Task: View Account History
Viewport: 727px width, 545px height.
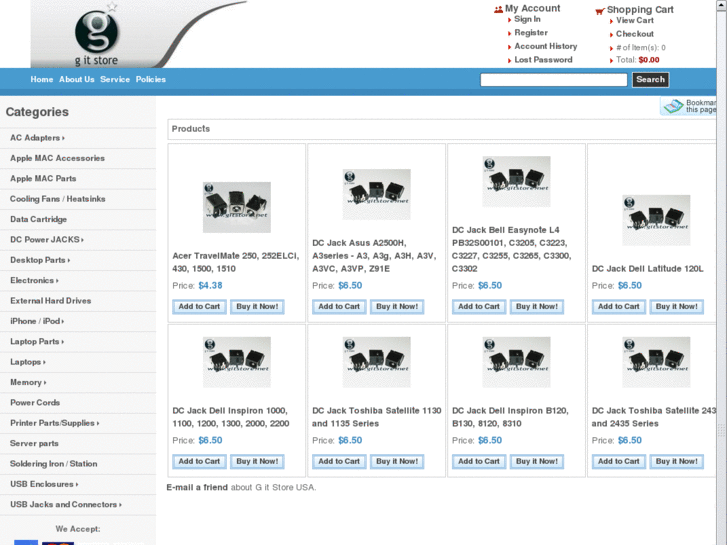Action: [546, 46]
